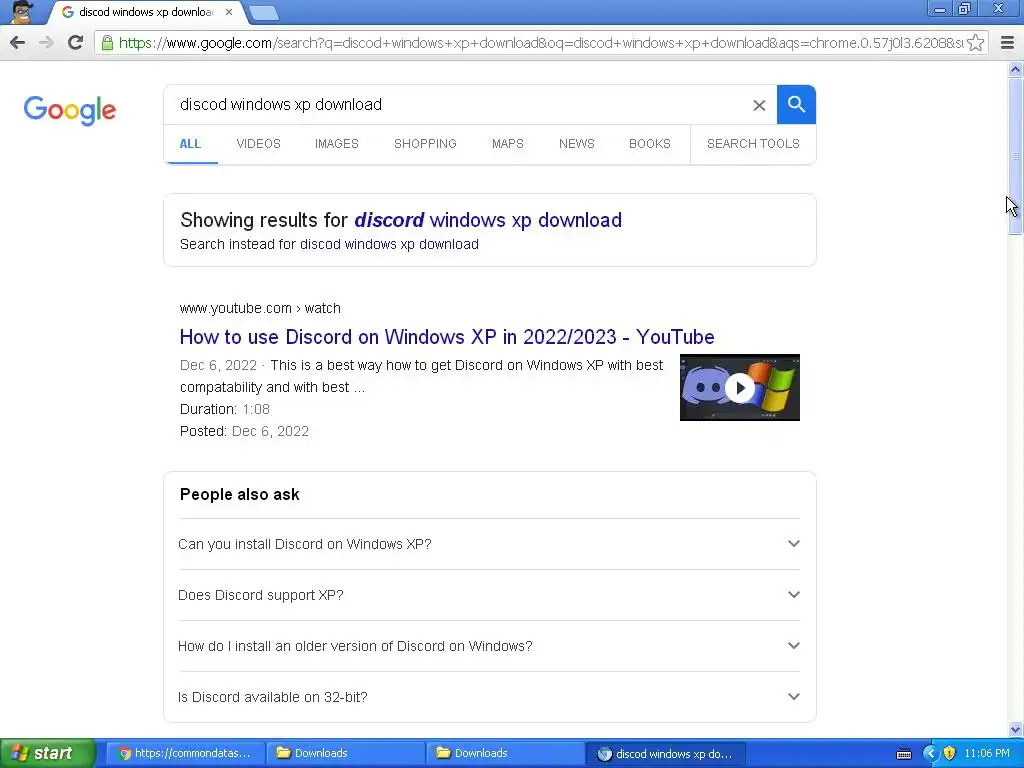Click the security shield tray icon
This screenshot has height=768, width=1024.
tap(950, 753)
